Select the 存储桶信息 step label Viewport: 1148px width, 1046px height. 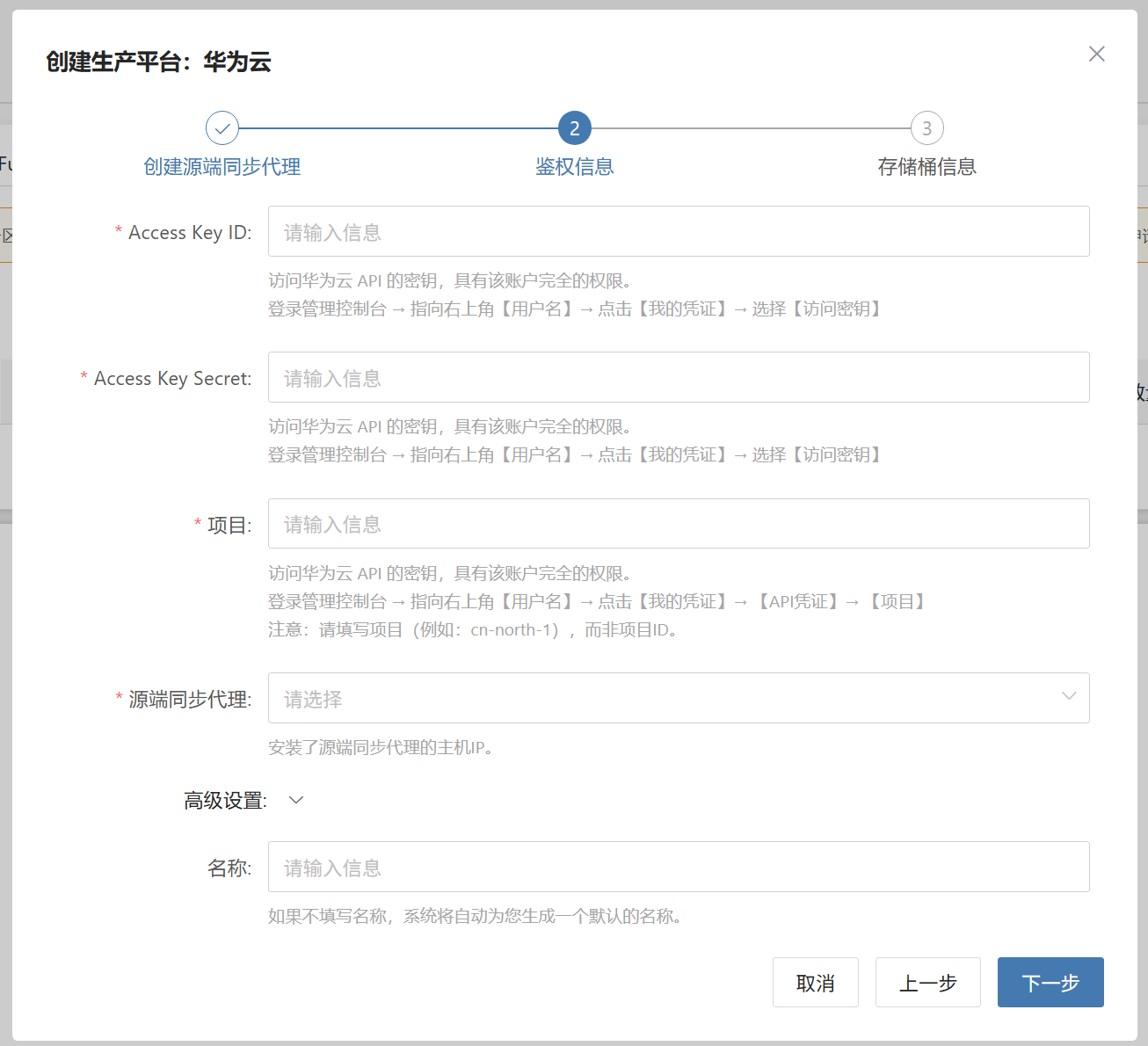tap(926, 167)
